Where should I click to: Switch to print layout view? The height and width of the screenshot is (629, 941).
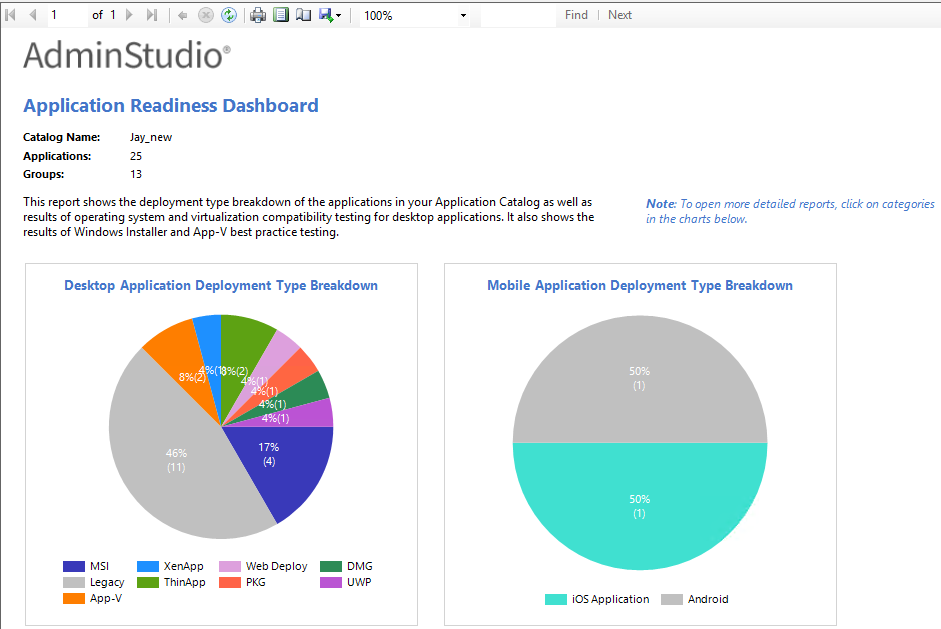point(281,15)
